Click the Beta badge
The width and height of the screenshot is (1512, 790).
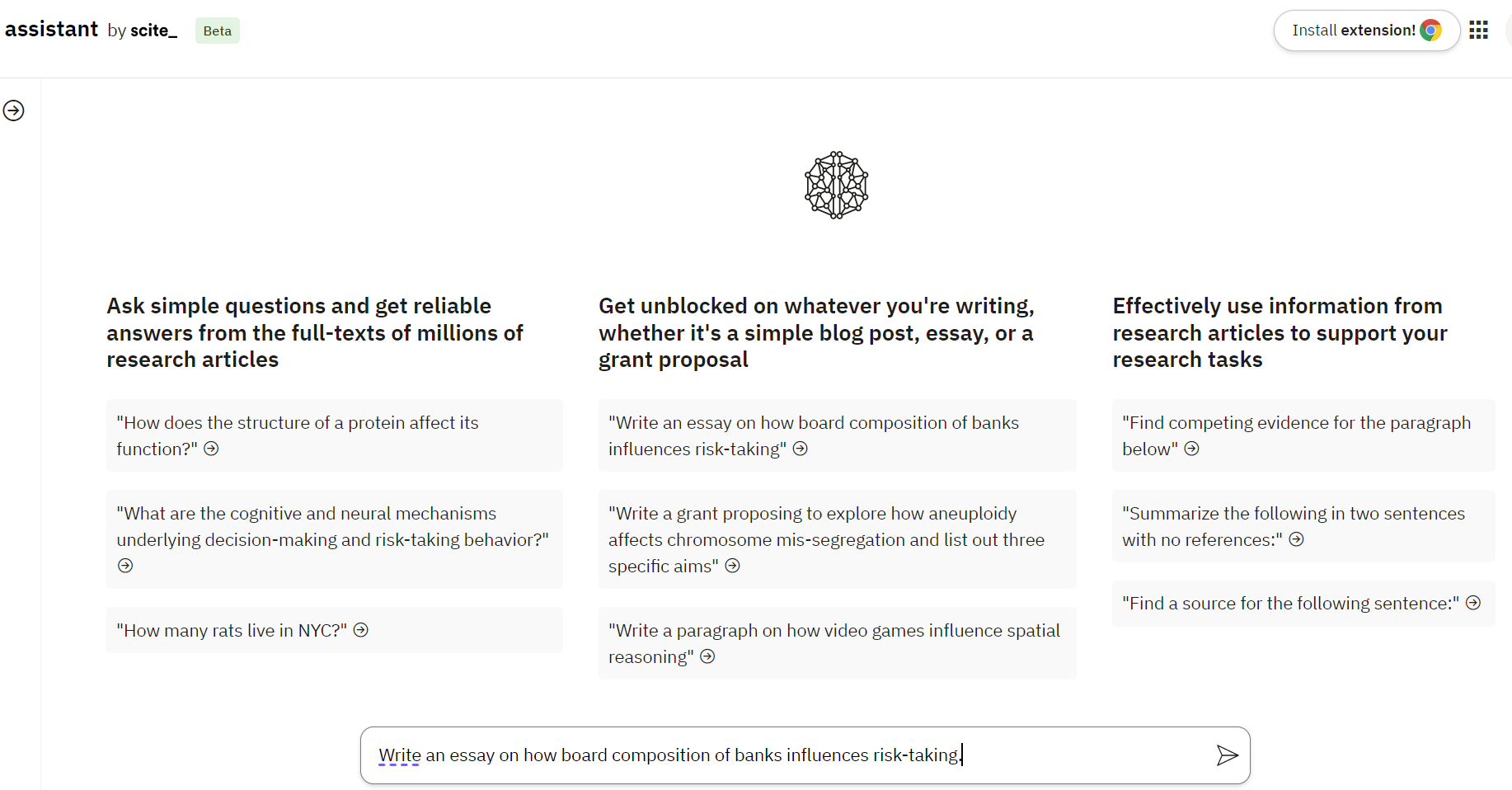(x=218, y=31)
